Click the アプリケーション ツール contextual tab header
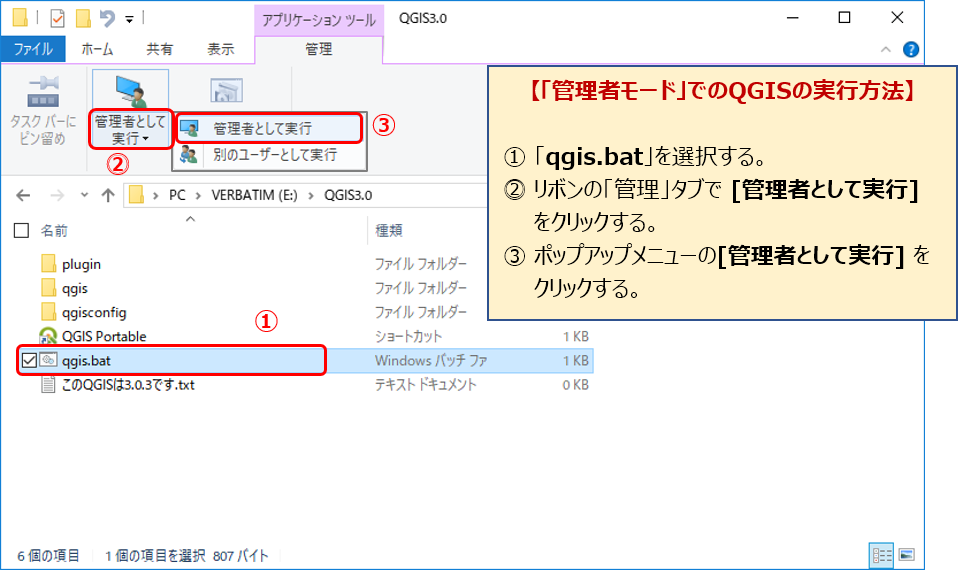This screenshot has width=958, height=570. click(x=318, y=20)
